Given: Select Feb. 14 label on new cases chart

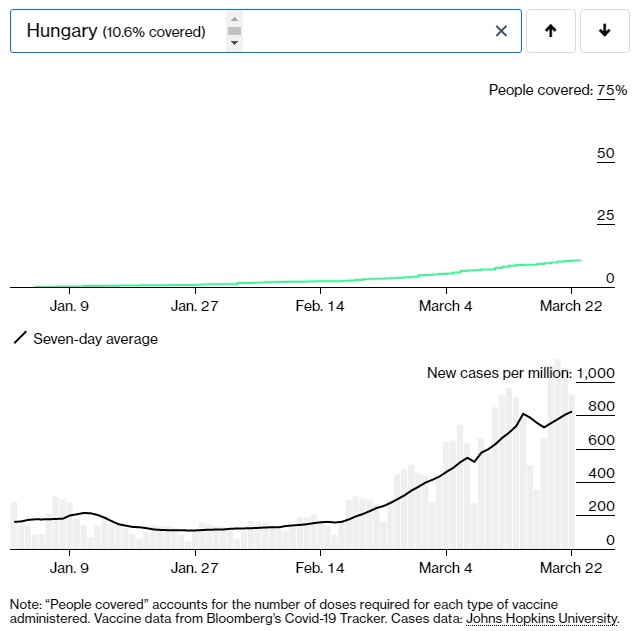Looking at the screenshot, I should click(x=320, y=568).
